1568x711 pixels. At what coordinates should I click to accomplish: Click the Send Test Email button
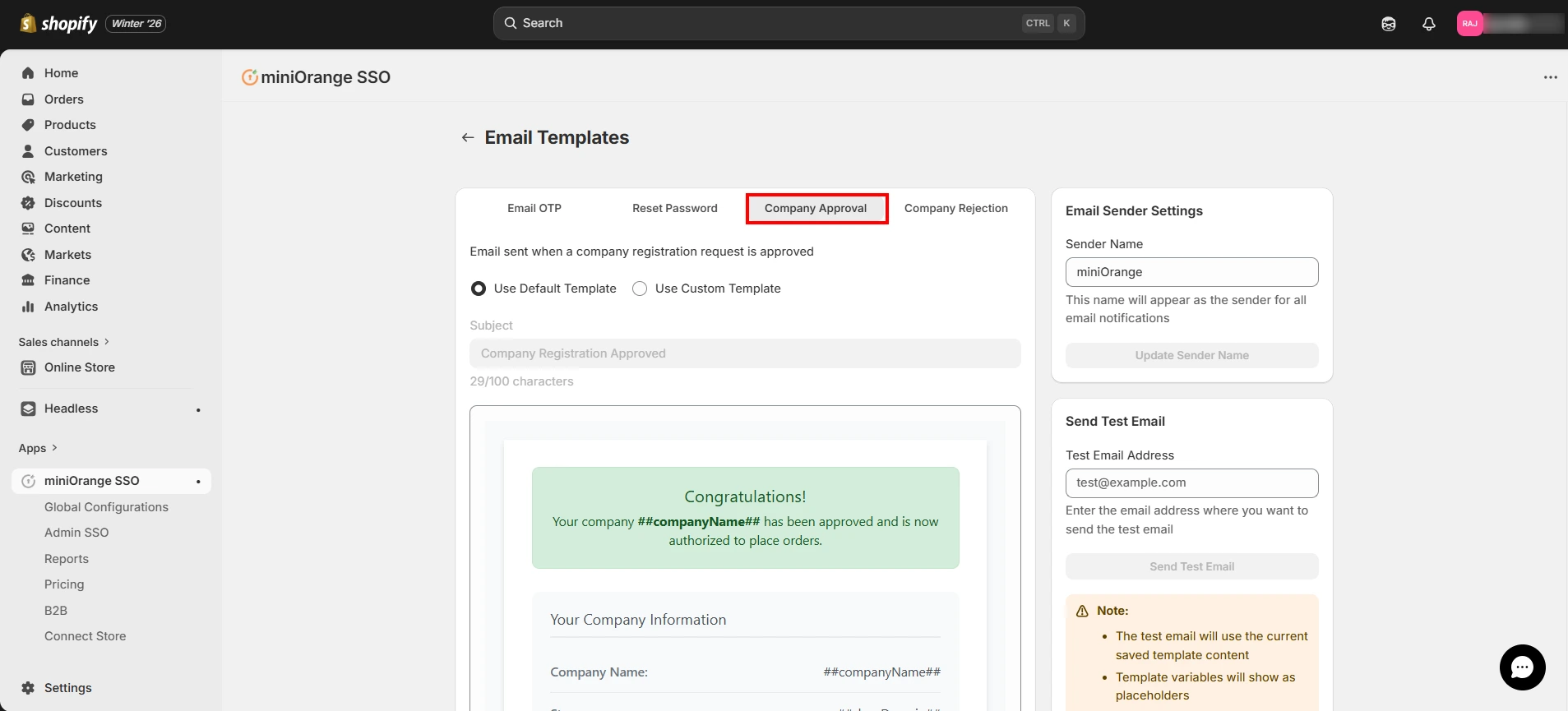pos(1192,566)
